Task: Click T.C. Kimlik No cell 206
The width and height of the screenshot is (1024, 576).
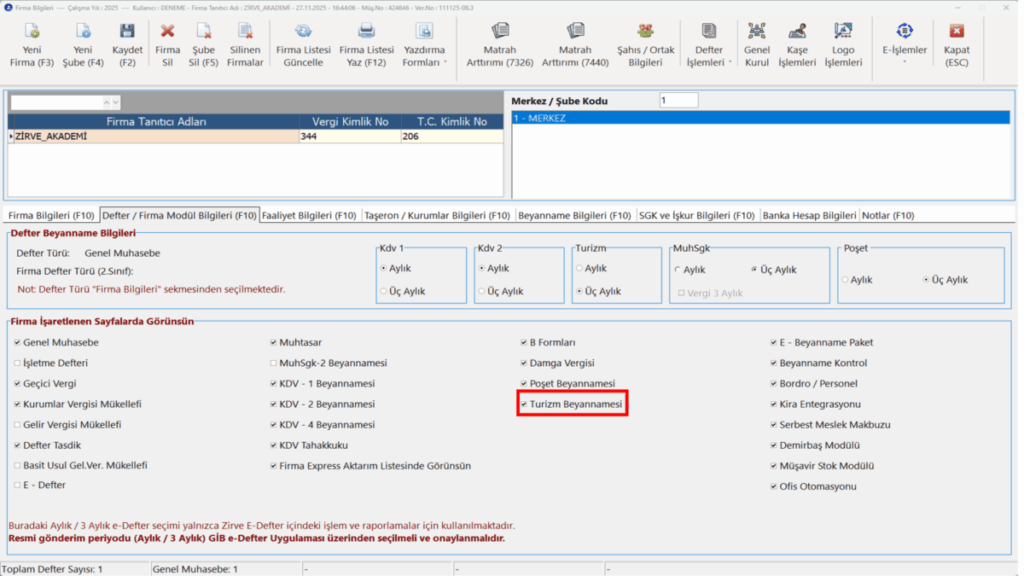Action: (x=452, y=136)
